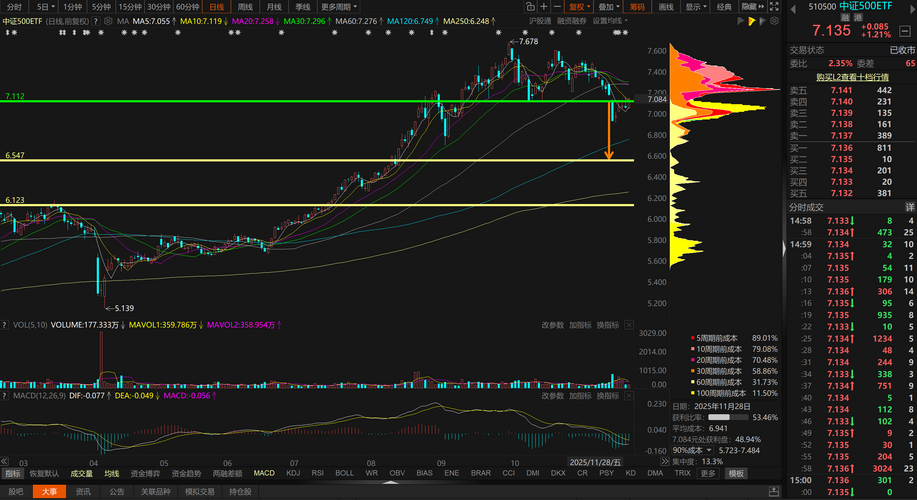The width and height of the screenshot is (917, 500).
Task: Toggle 成交量 volume indicator
Action: click(81, 474)
